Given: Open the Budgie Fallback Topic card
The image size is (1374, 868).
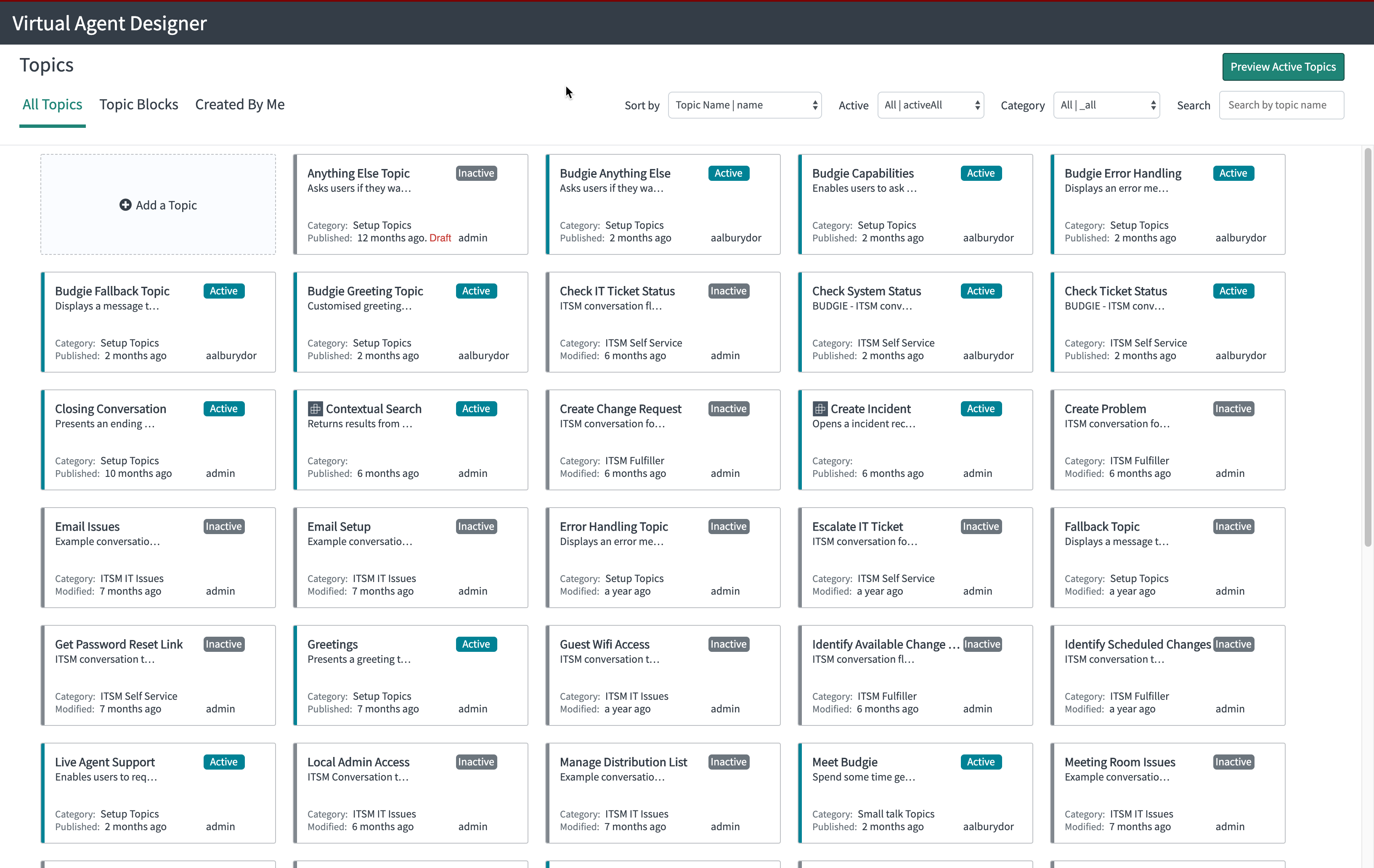Looking at the screenshot, I should point(158,322).
